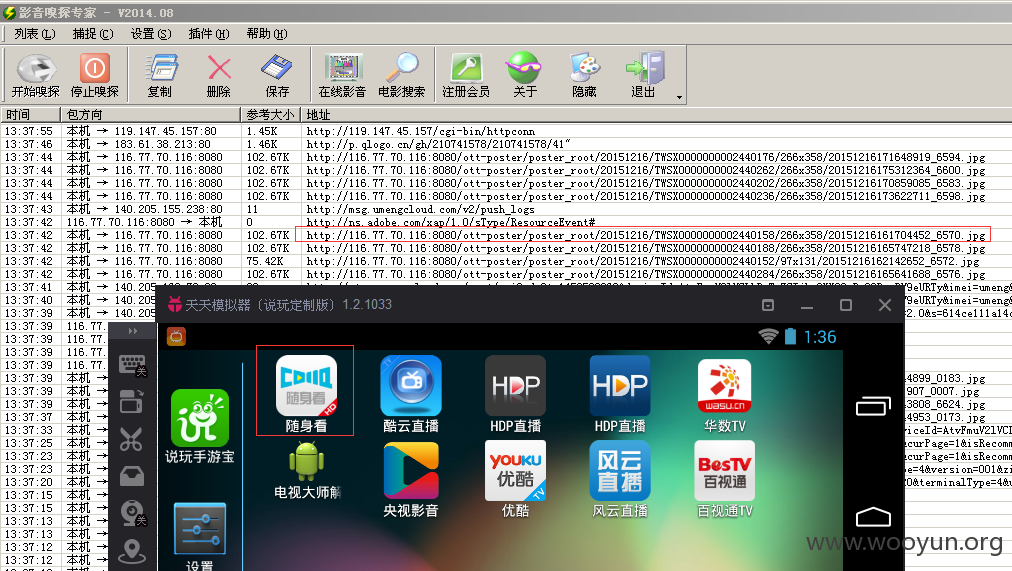1012x571 pixels.
Task: Open emulator title bar dropdown menu button
Action: (x=768, y=305)
